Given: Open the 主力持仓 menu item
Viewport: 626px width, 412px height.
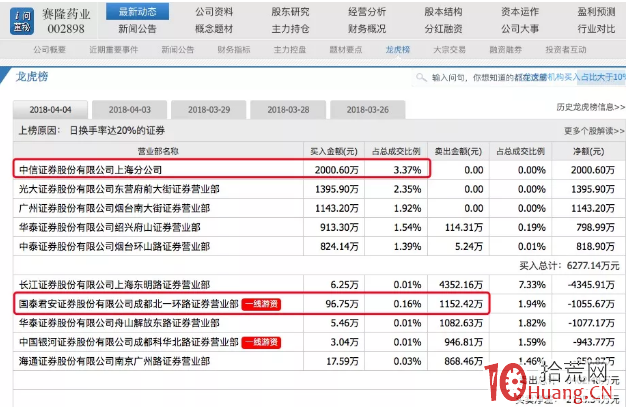Looking at the screenshot, I should (x=290, y=29).
